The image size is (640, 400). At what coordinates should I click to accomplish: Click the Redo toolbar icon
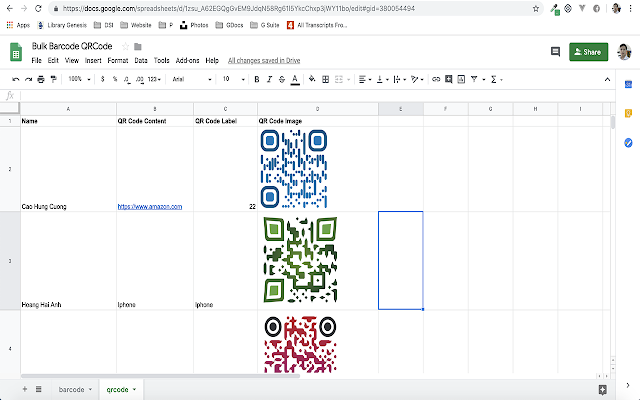pyautogui.click(x=28, y=79)
